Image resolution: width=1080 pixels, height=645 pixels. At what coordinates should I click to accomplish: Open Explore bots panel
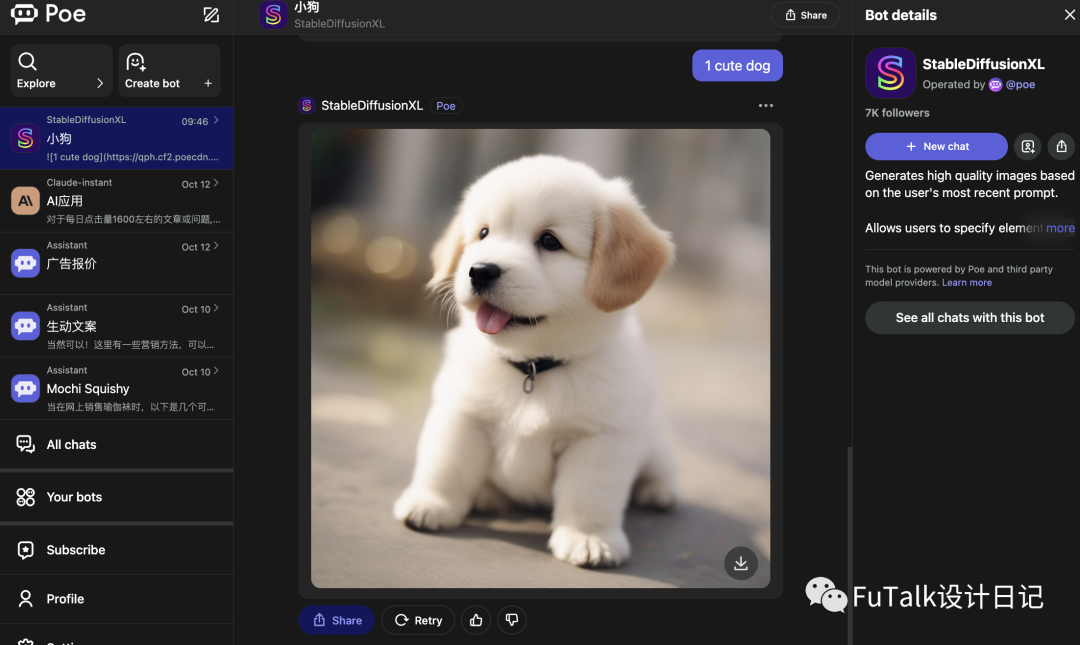(61, 70)
